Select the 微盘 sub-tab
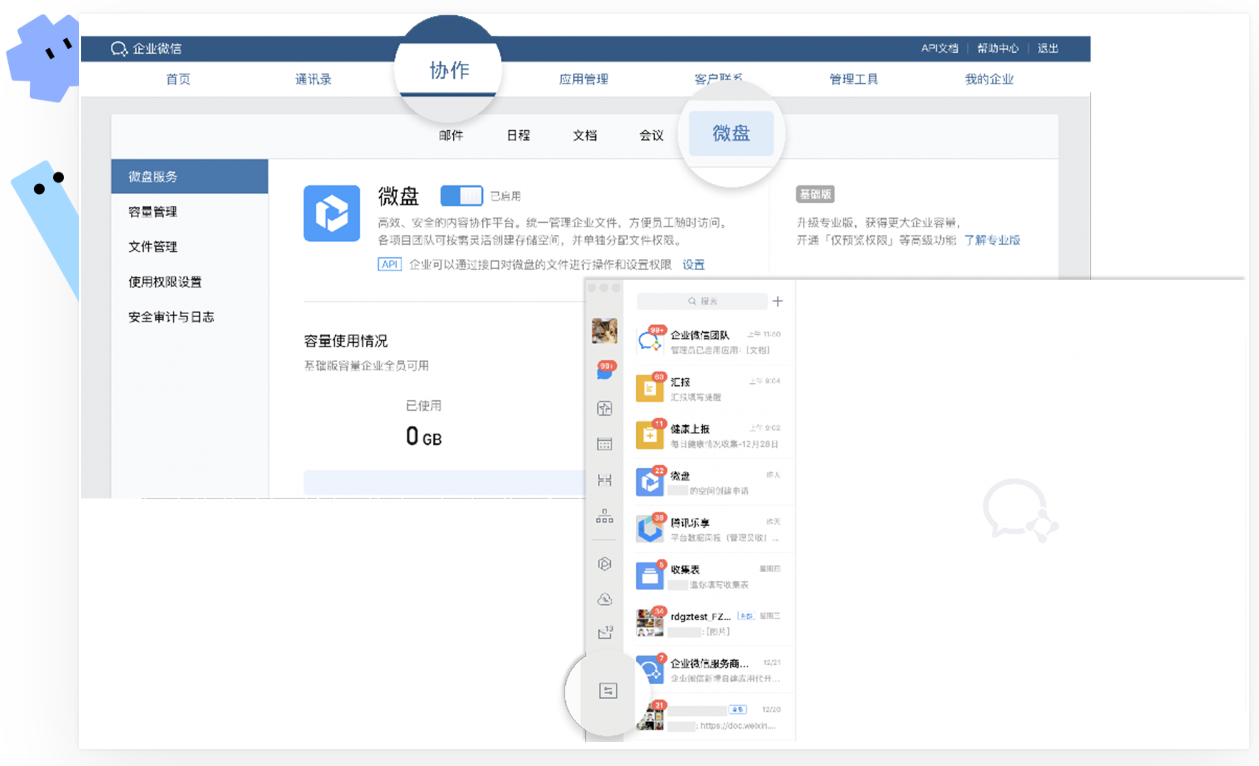Viewport: 1259px width, 766px height. click(731, 134)
